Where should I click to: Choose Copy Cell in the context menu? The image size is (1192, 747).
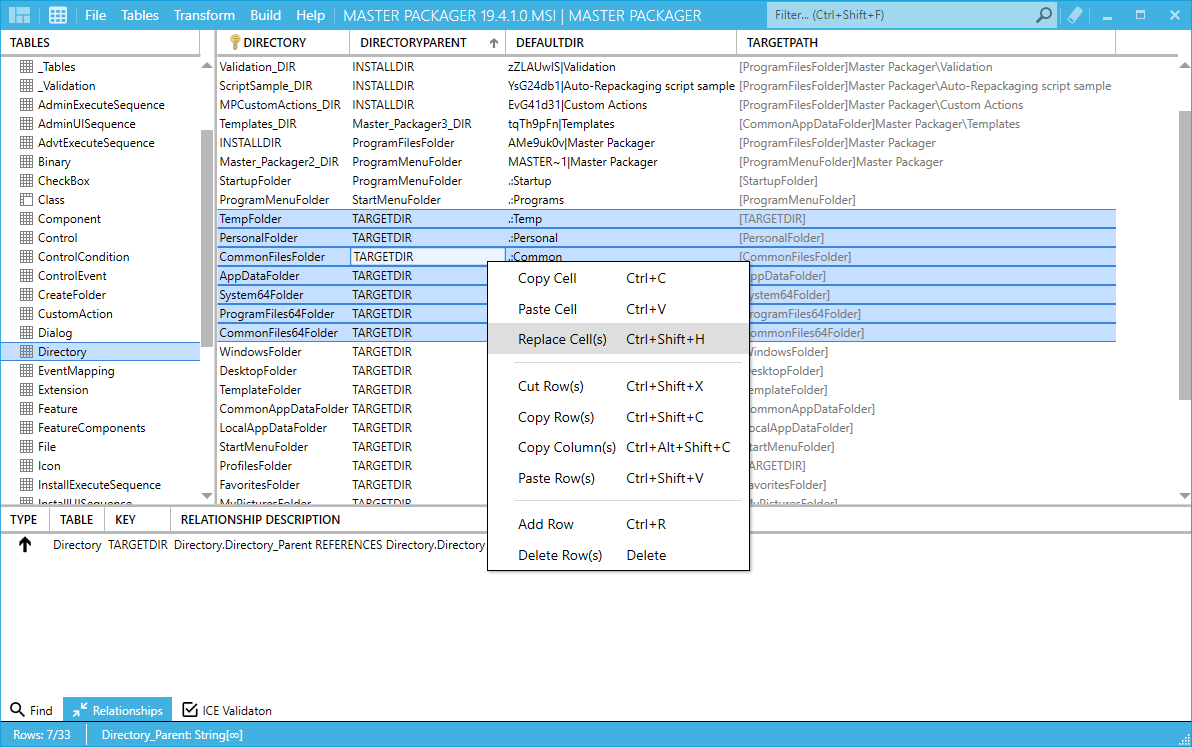pos(618,278)
